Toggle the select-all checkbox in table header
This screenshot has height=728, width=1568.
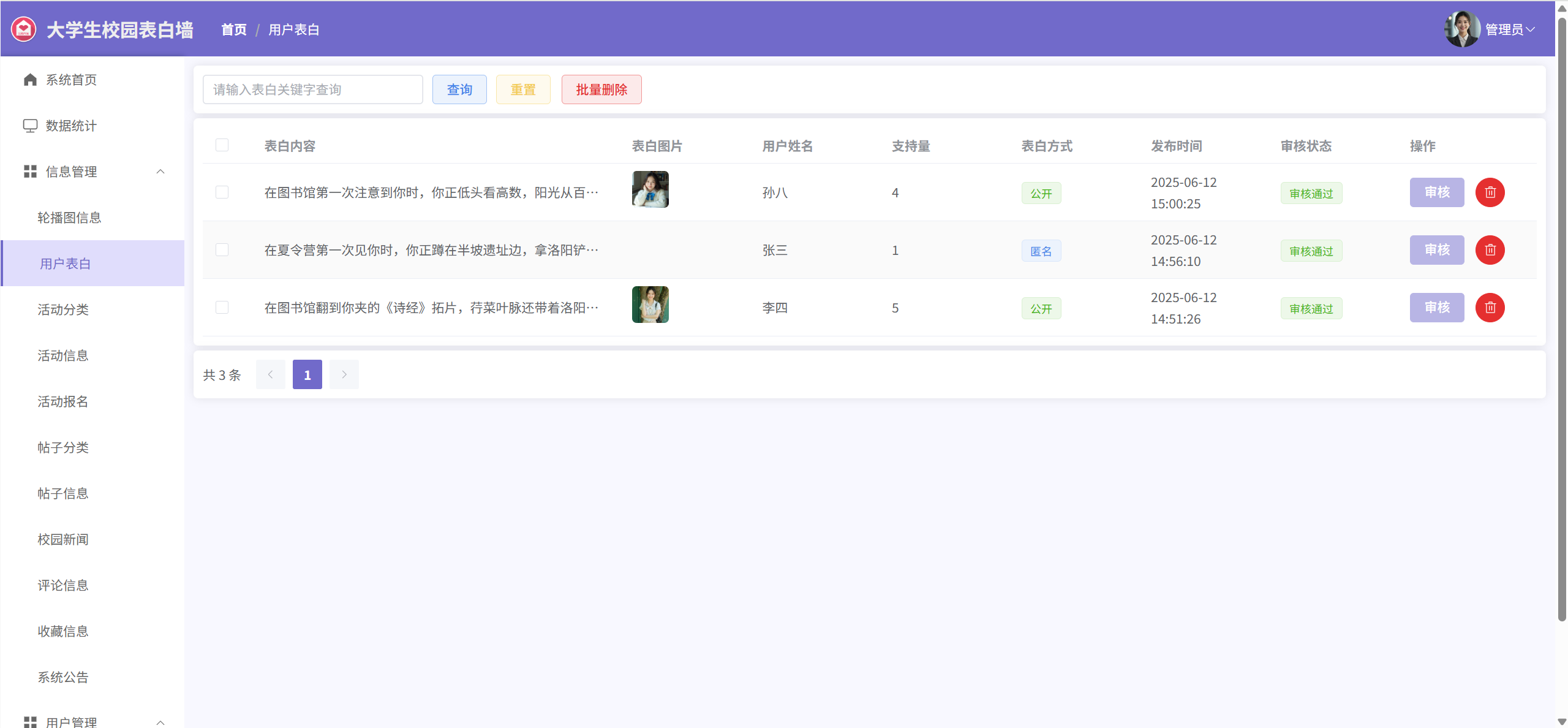point(222,145)
